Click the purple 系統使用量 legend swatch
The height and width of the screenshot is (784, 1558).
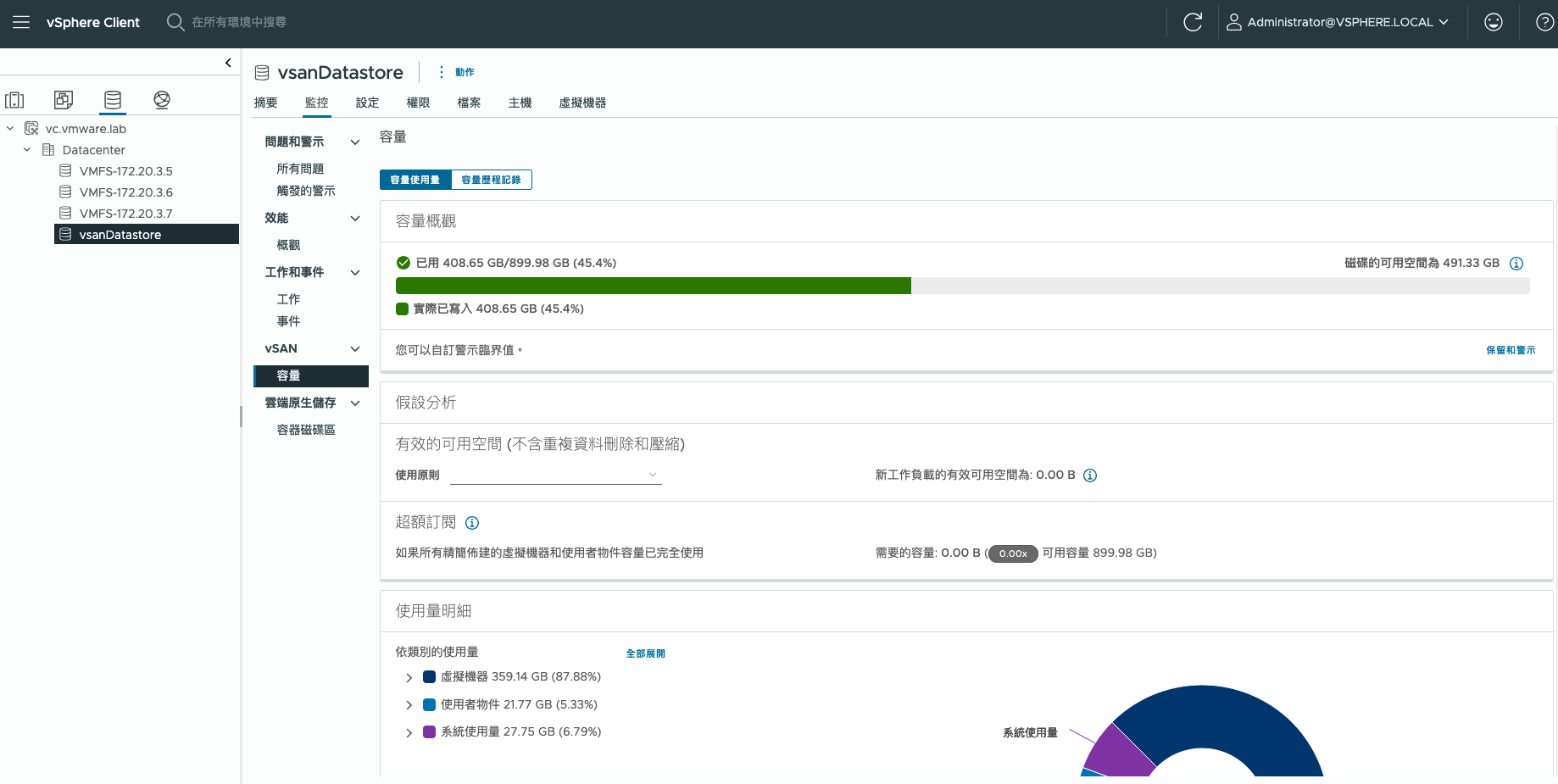tap(430, 732)
